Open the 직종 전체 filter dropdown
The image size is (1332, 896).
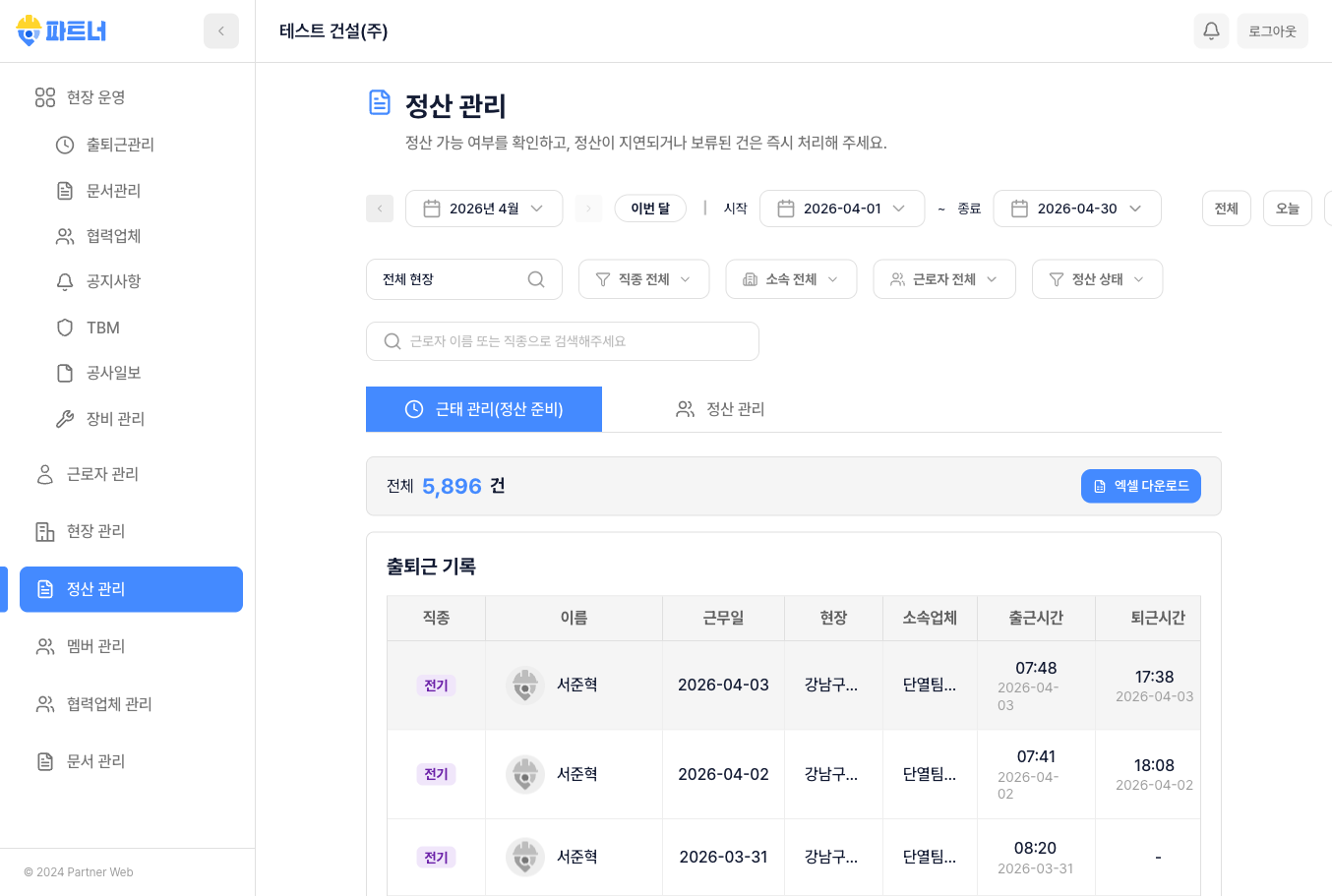pos(643,278)
